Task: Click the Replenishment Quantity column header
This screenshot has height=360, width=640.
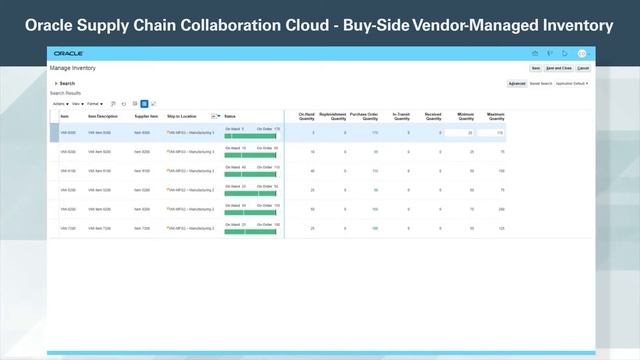Action: pos(333,117)
